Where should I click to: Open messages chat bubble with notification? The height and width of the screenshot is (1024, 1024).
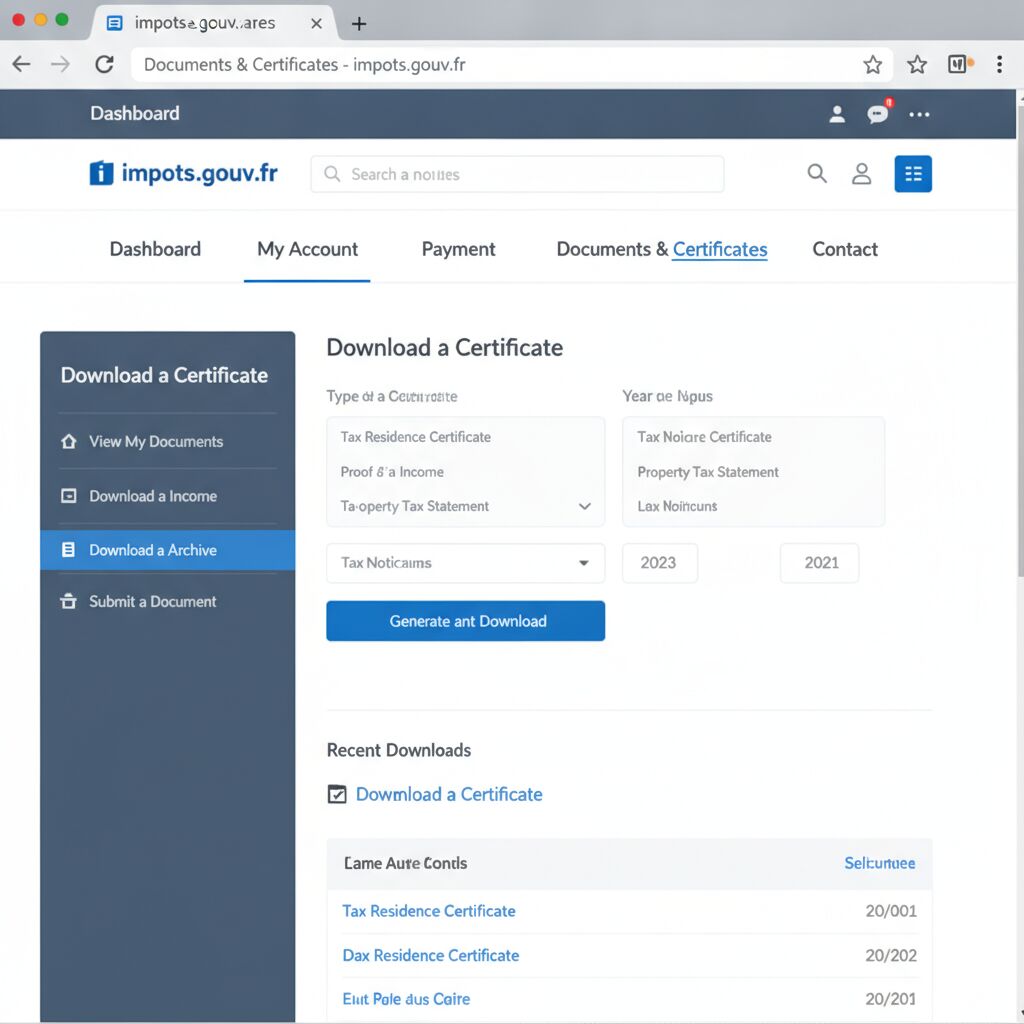878,113
